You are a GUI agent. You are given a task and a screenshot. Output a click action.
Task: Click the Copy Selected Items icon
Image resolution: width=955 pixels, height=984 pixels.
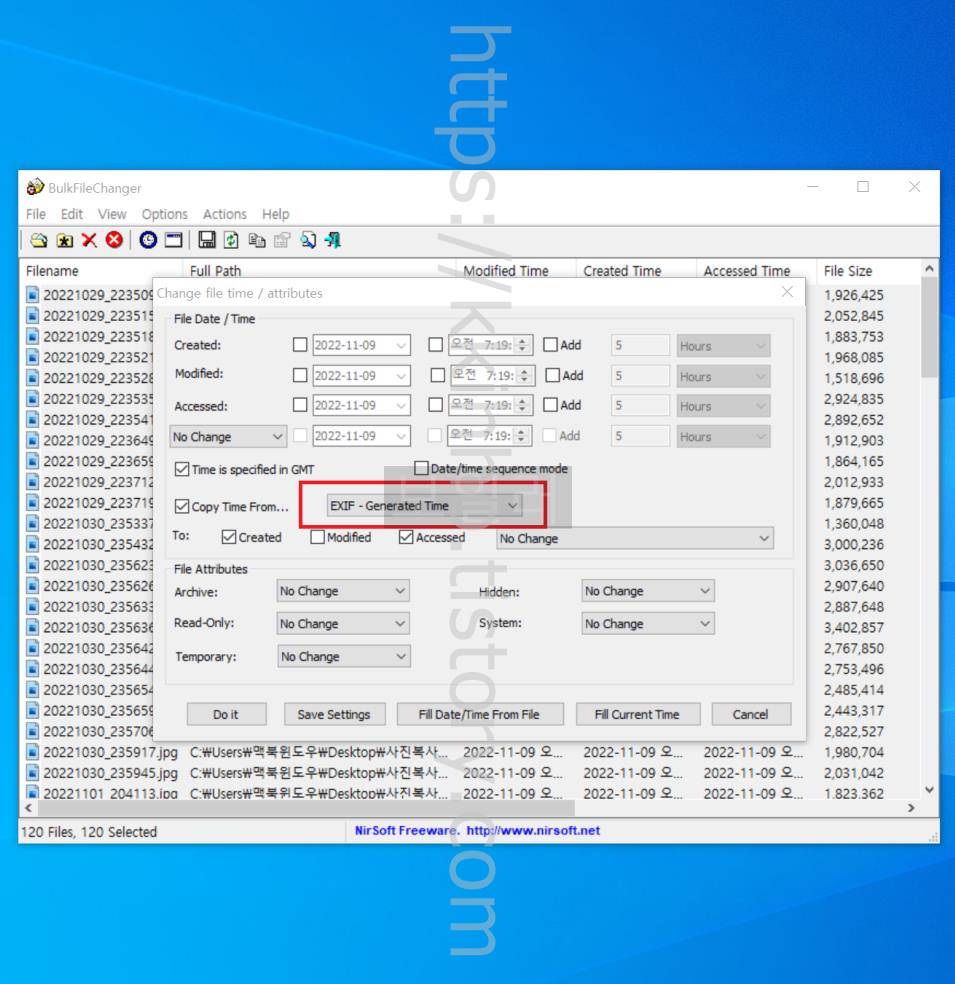pos(257,240)
